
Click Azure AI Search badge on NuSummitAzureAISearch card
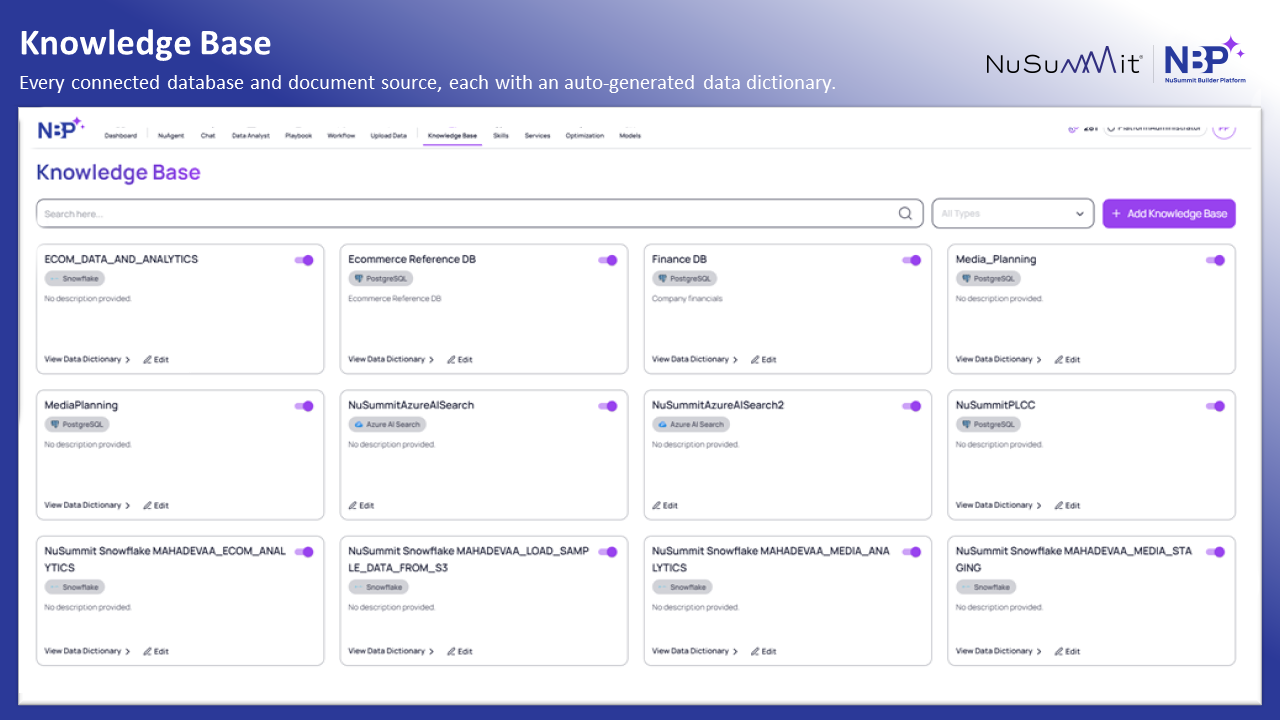coord(387,425)
